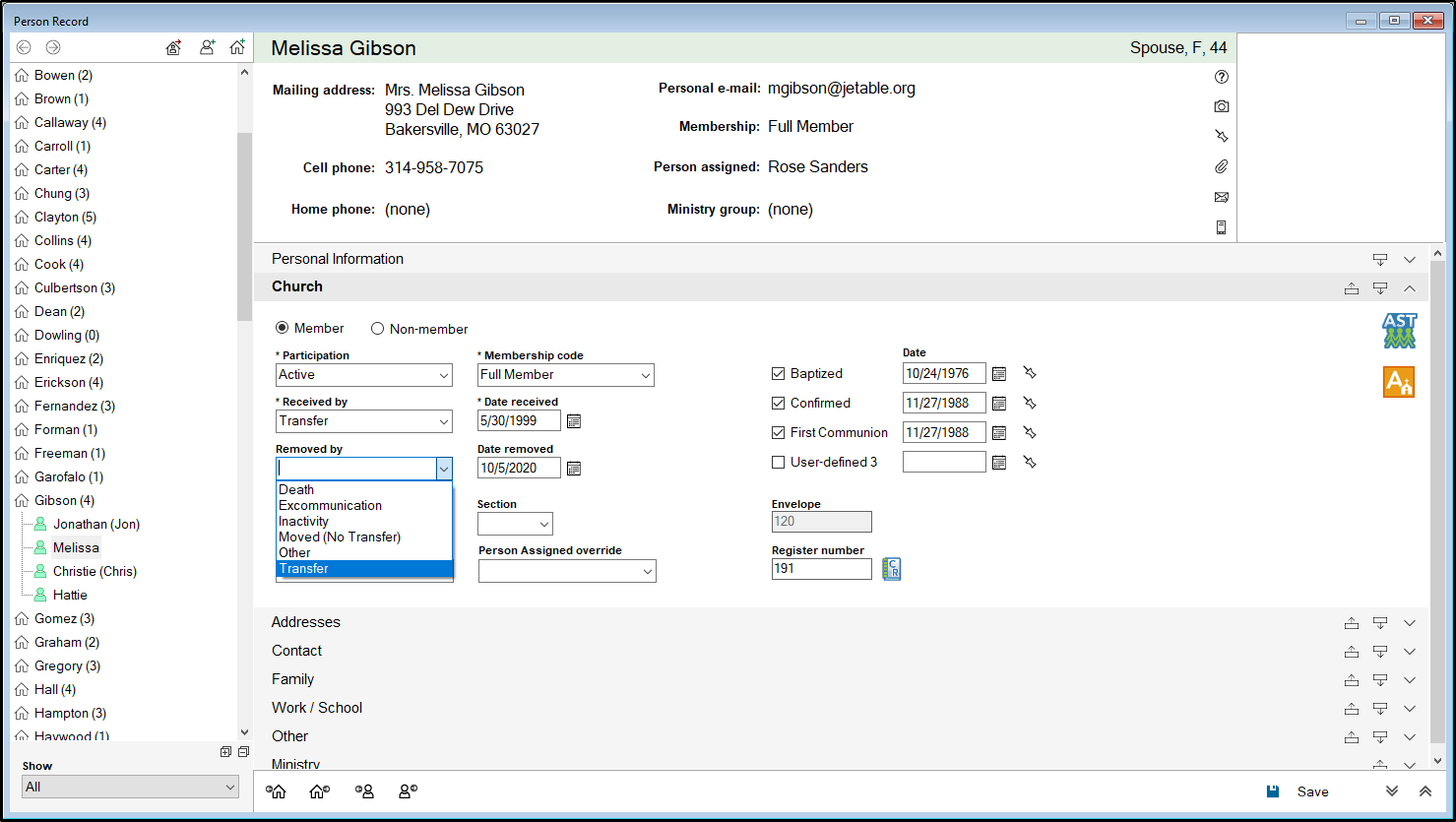This screenshot has width=1456, height=822.
Task: Select Hattie in the Gibson family
Action: (70, 595)
